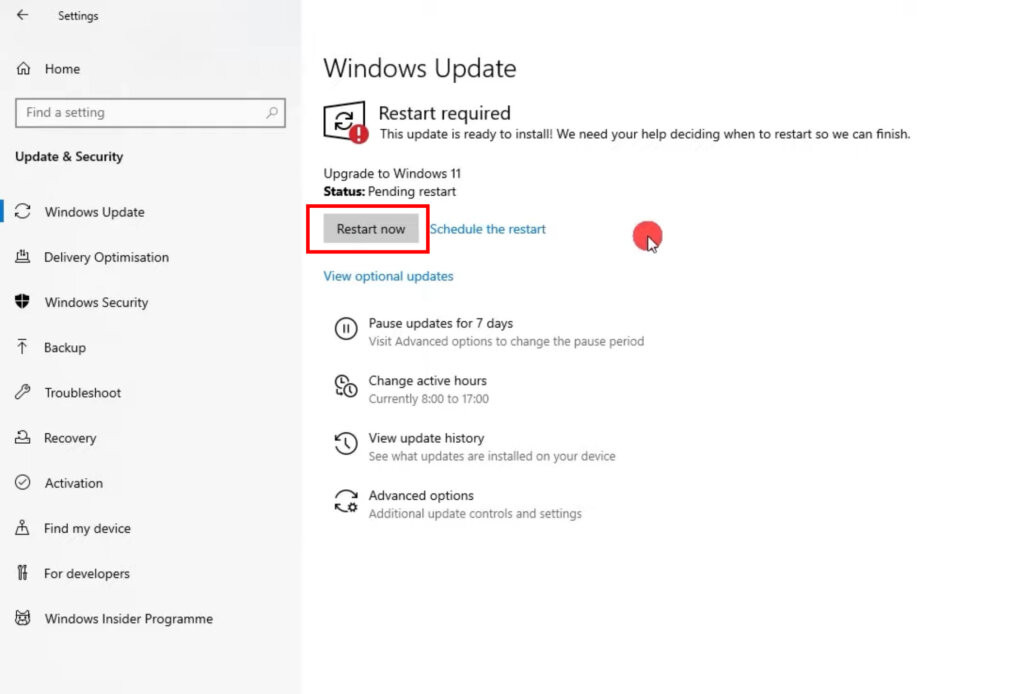Open the Activation settings
Viewport: 1024px width, 694px height.
pyautogui.click(x=74, y=483)
